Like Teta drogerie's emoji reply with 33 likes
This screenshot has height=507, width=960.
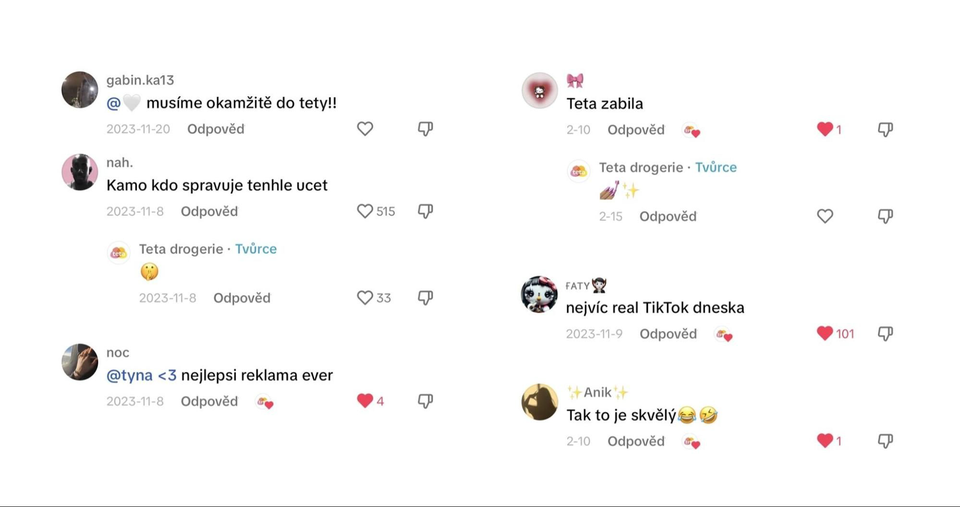click(365, 298)
